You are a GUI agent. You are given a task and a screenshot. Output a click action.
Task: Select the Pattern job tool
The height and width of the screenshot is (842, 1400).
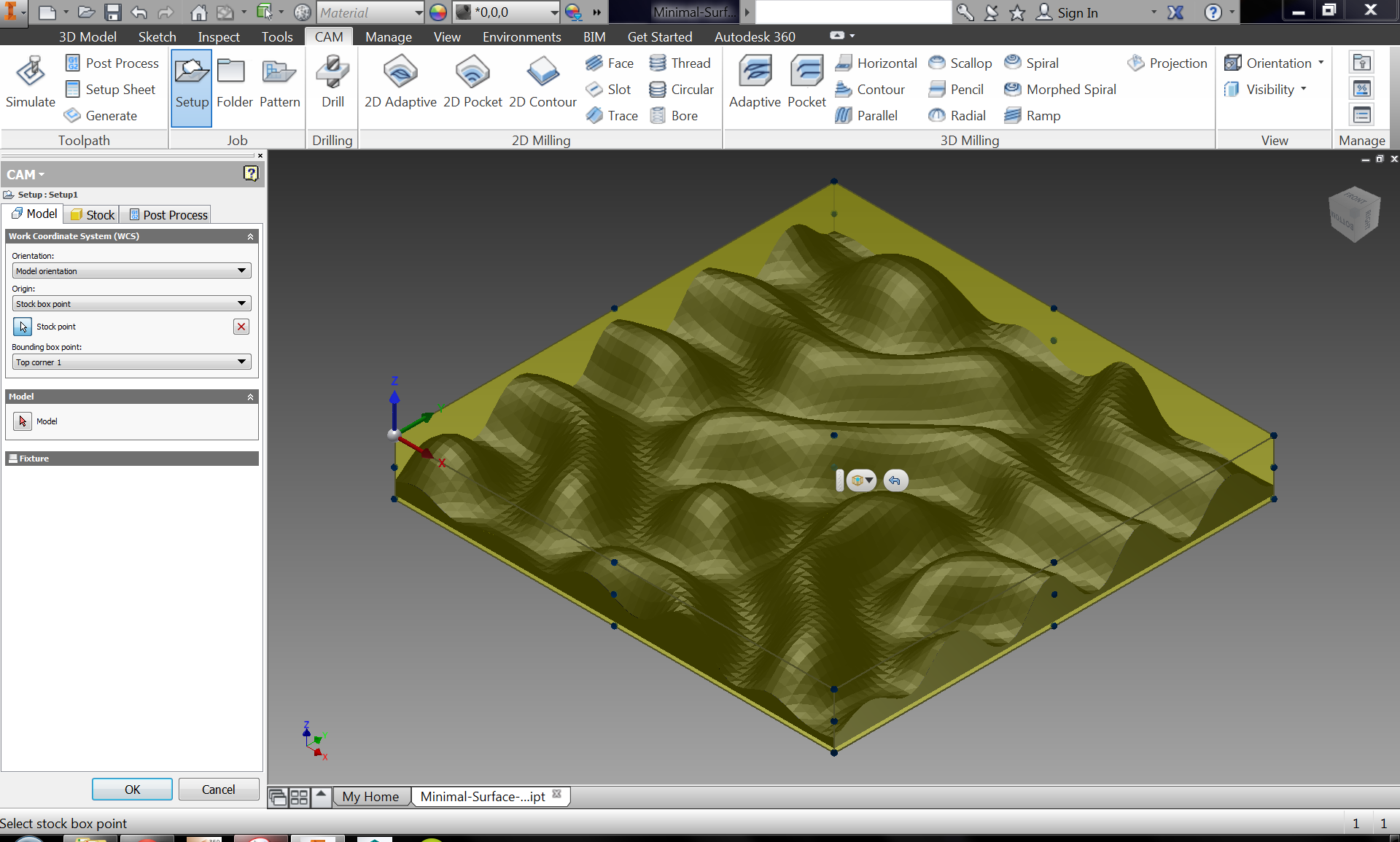(280, 82)
